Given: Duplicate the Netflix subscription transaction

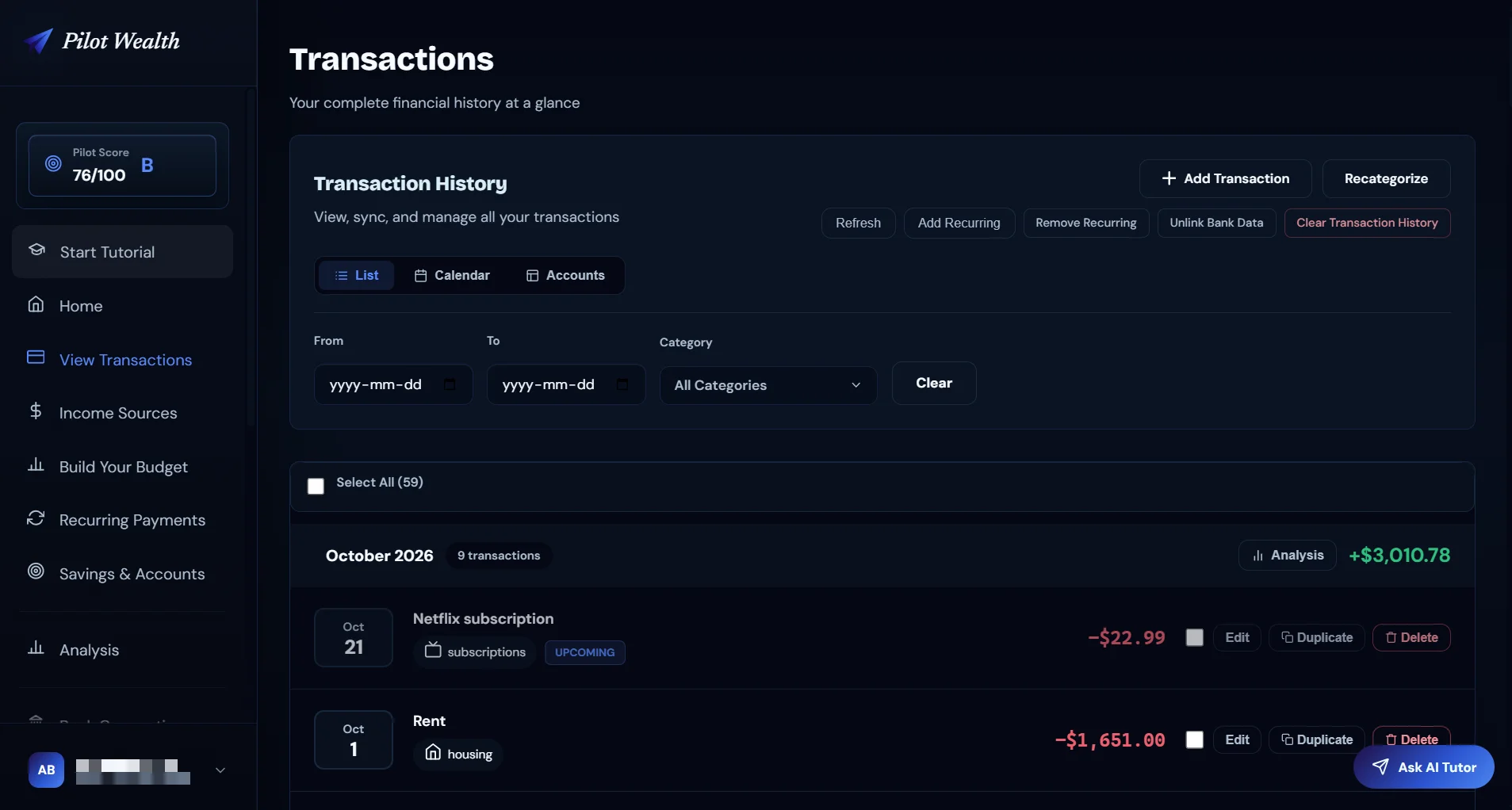Looking at the screenshot, I should (1317, 637).
